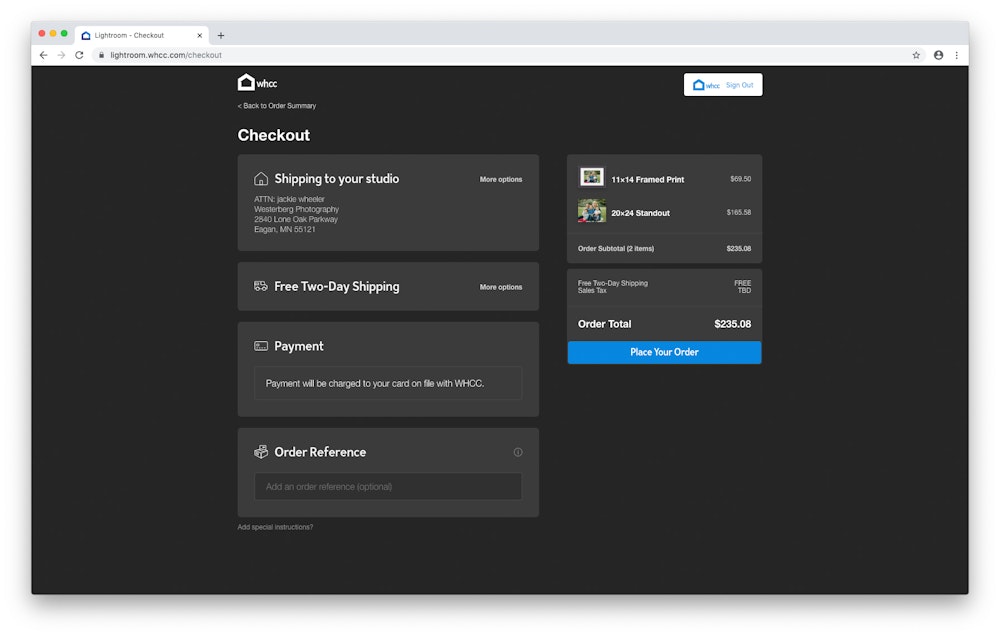Open the 11x14 Framed Print thumbnail
The image size is (1000, 636).
pos(592,178)
